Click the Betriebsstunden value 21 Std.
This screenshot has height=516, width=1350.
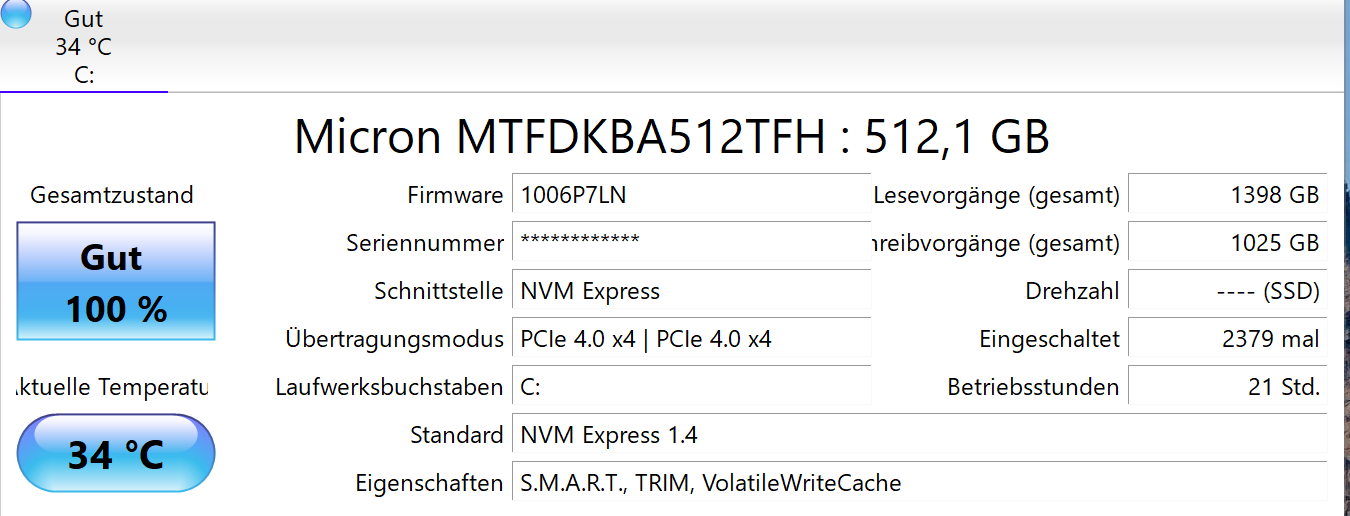coord(1227,387)
